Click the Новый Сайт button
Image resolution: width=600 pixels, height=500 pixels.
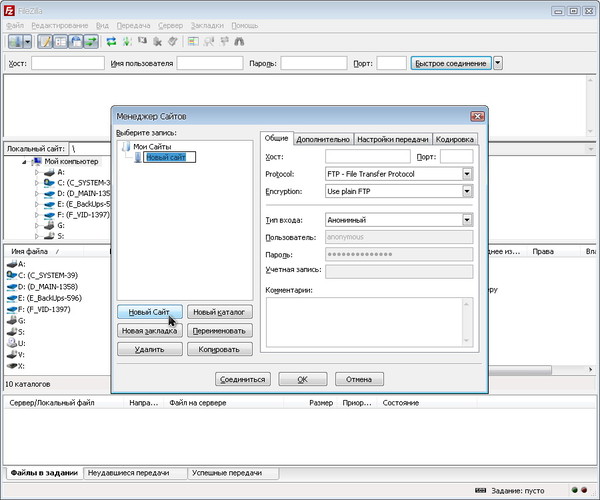point(150,312)
